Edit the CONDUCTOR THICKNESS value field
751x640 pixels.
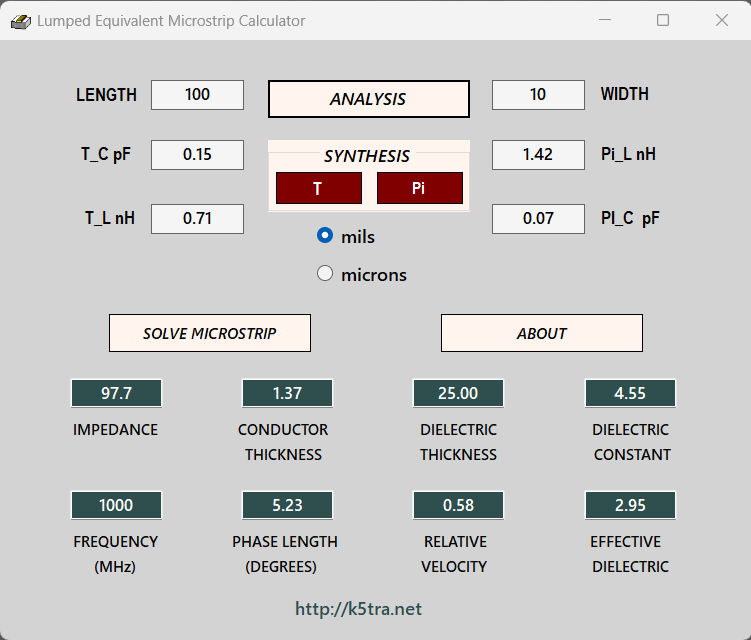tap(287, 393)
